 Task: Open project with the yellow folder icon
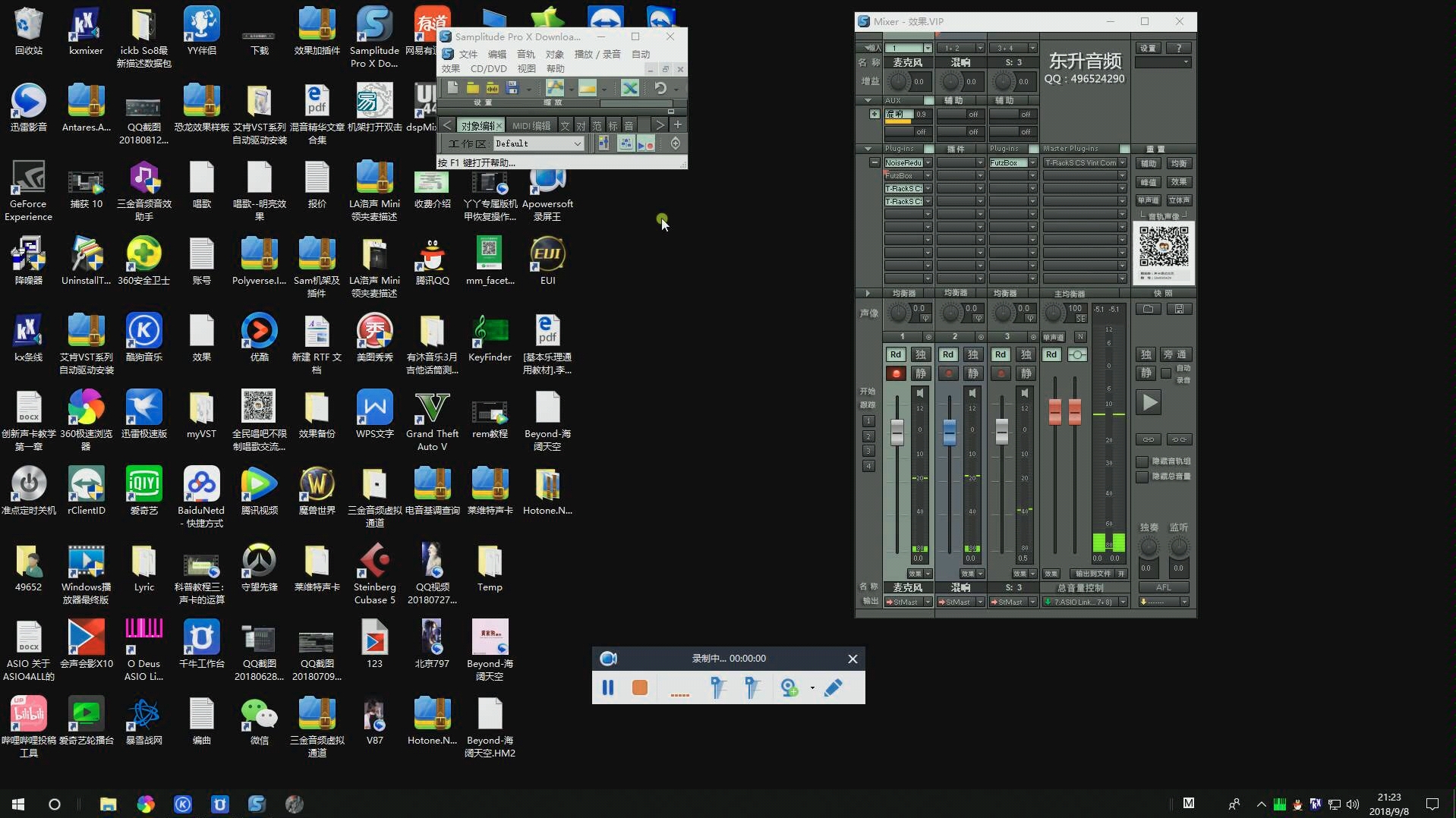tap(472, 88)
